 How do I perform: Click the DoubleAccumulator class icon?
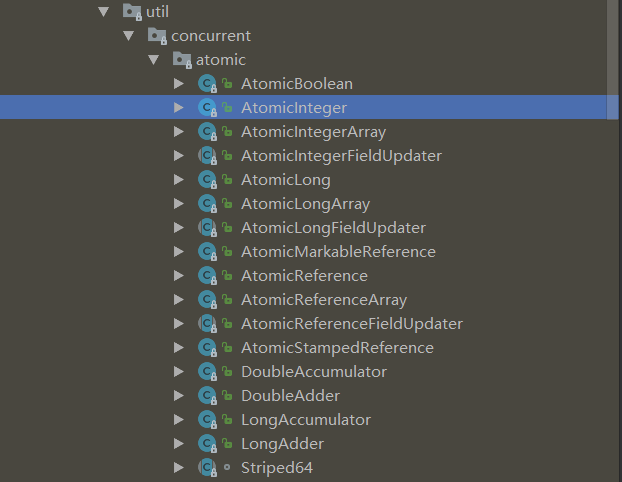207,372
